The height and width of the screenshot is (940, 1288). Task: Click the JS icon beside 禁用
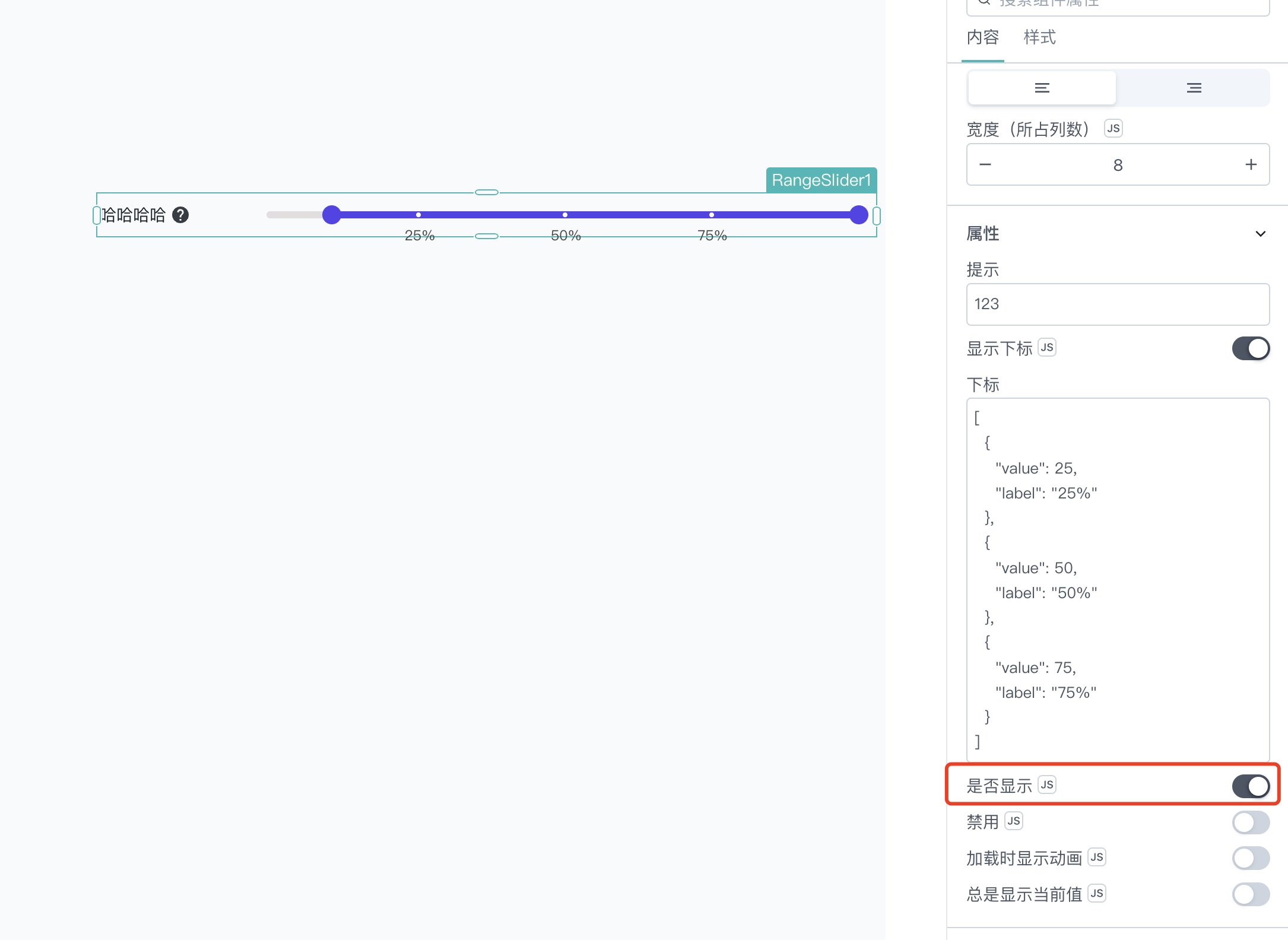(x=1013, y=821)
